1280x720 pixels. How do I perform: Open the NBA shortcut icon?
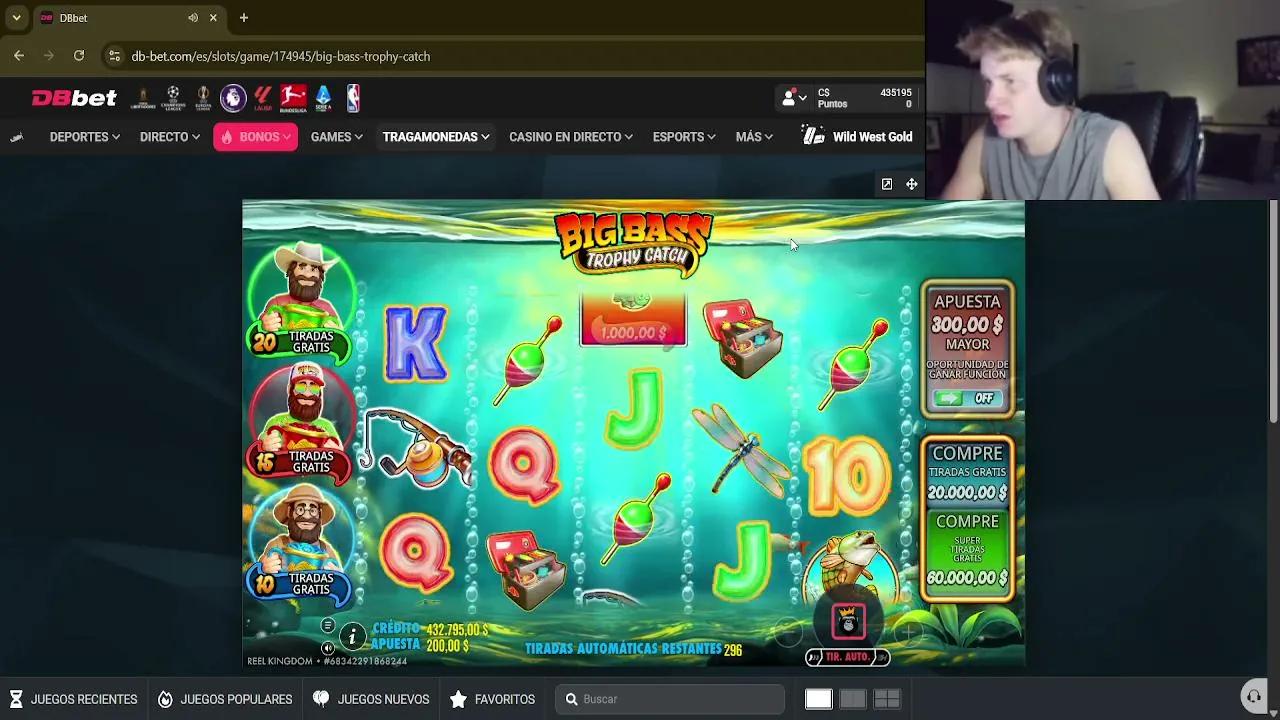[x=353, y=97]
